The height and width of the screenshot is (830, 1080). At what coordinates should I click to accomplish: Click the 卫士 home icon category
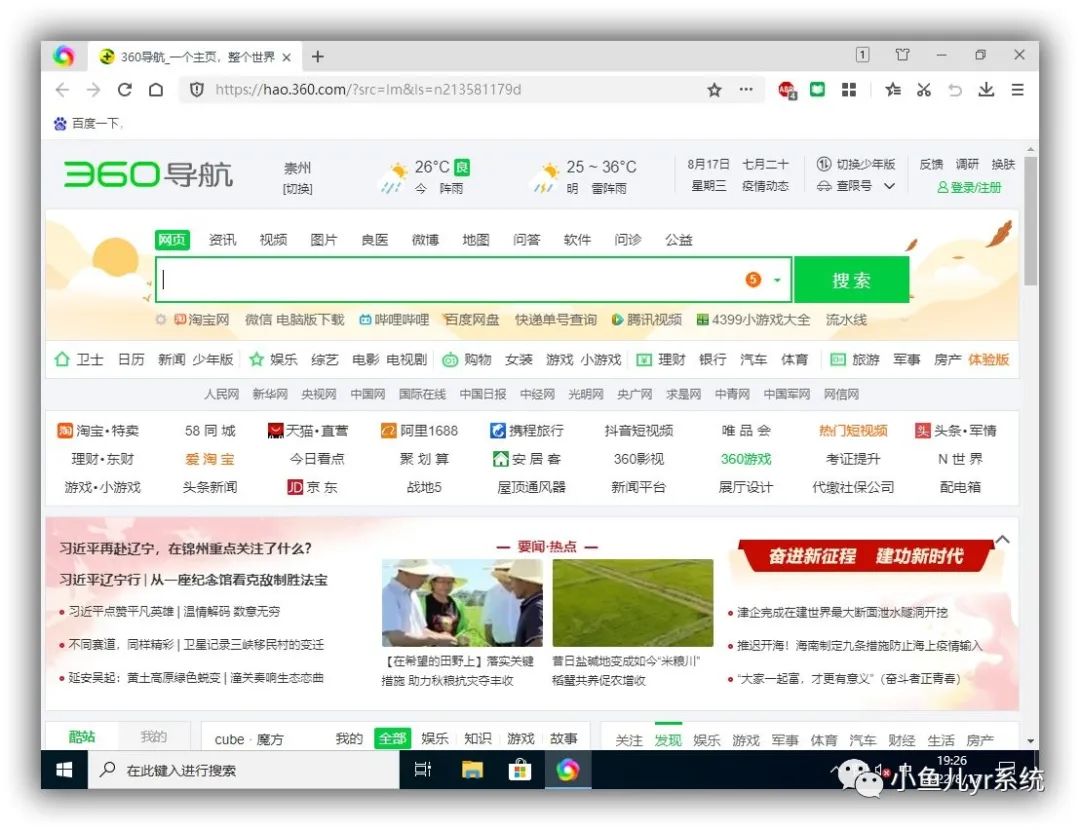click(79, 360)
